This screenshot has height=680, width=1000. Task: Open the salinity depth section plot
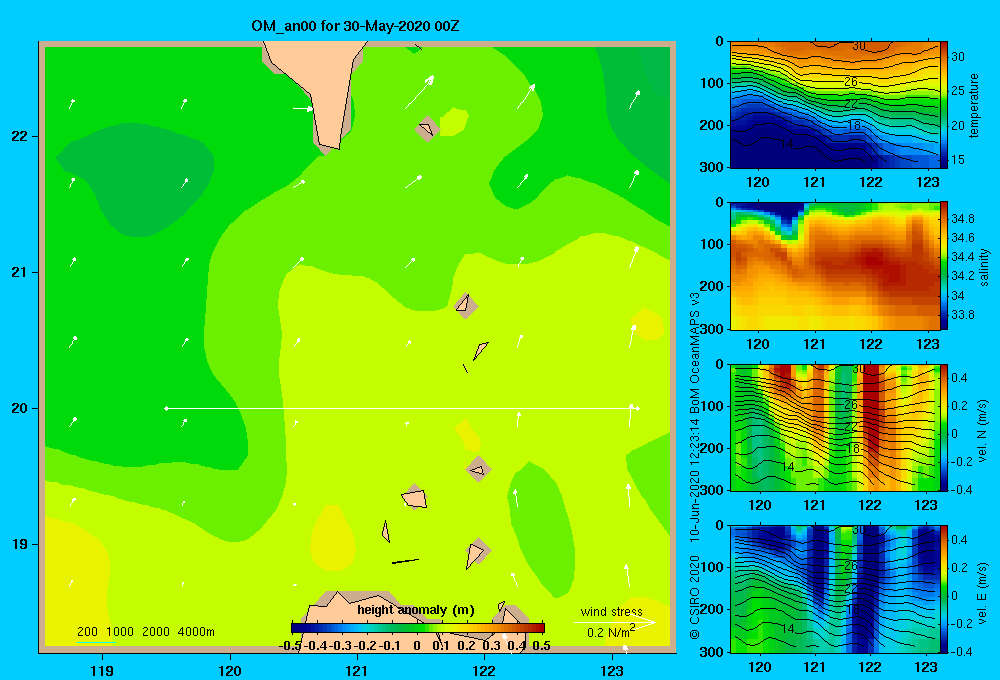click(x=835, y=266)
